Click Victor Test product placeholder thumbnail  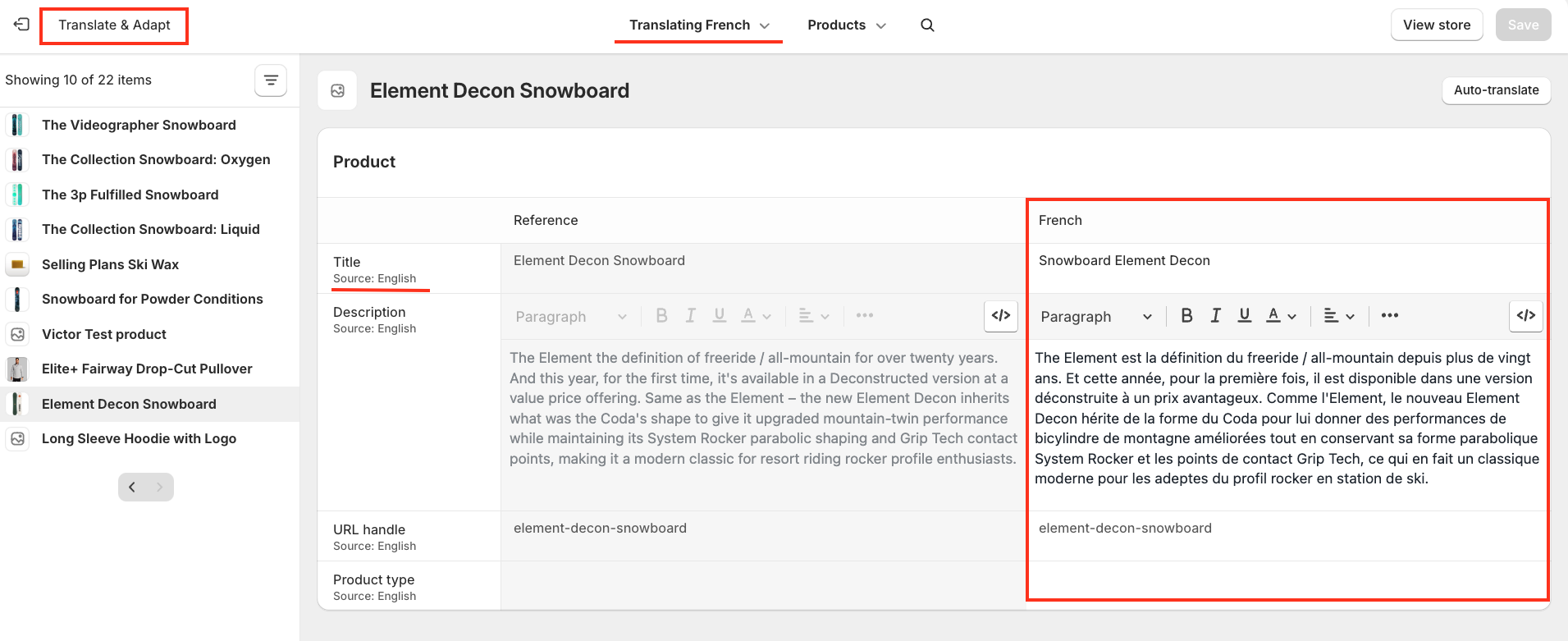[x=17, y=334]
